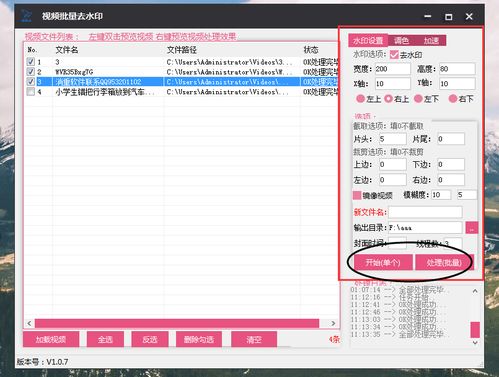Click the log panel scroll-up arrow

(475, 291)
